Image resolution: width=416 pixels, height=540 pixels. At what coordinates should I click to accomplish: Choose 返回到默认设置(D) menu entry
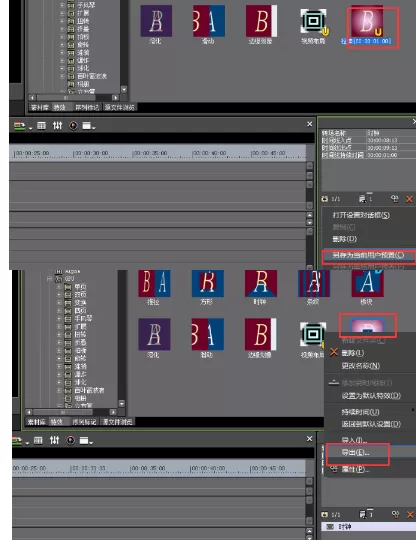[371, 424]
